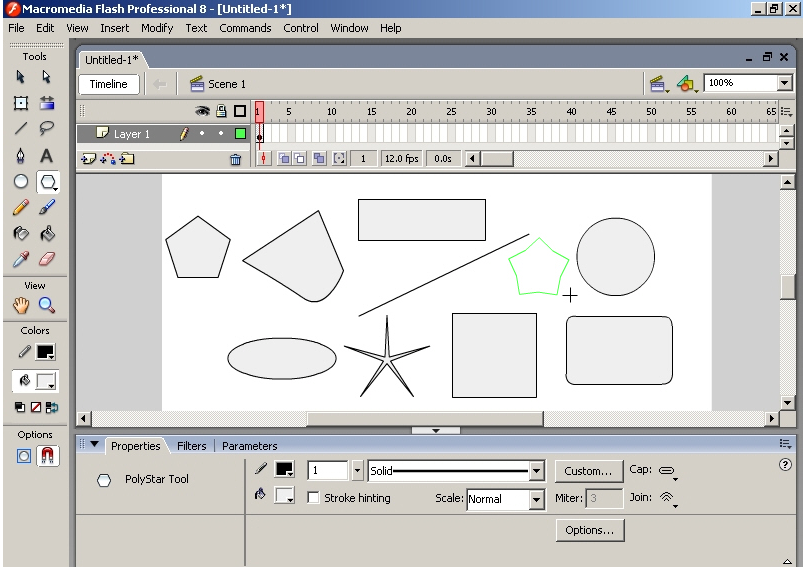
Task: Select the Eraser tool
Action: coord(47,259)
